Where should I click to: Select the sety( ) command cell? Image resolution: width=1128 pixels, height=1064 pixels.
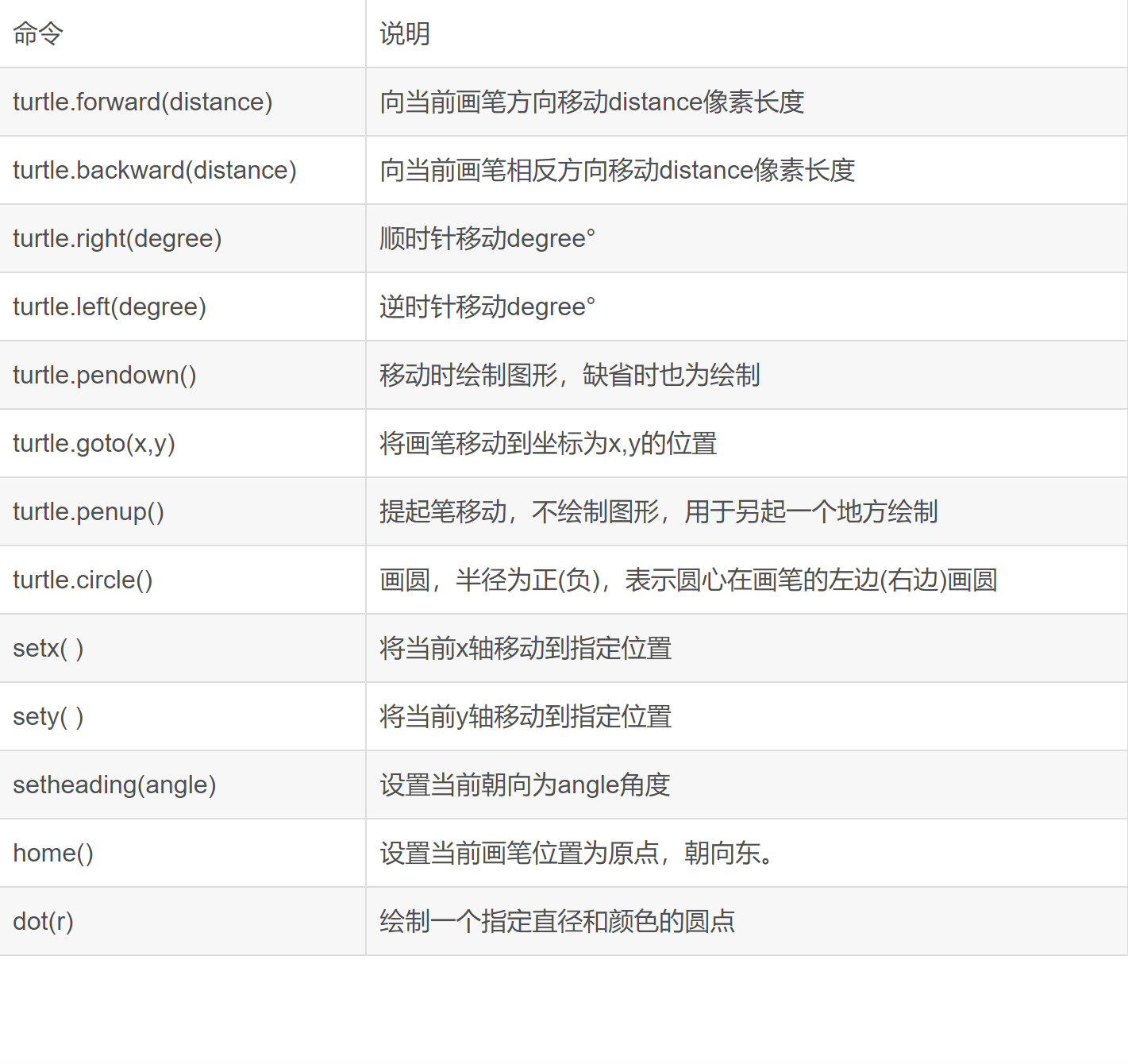(48, 716)
